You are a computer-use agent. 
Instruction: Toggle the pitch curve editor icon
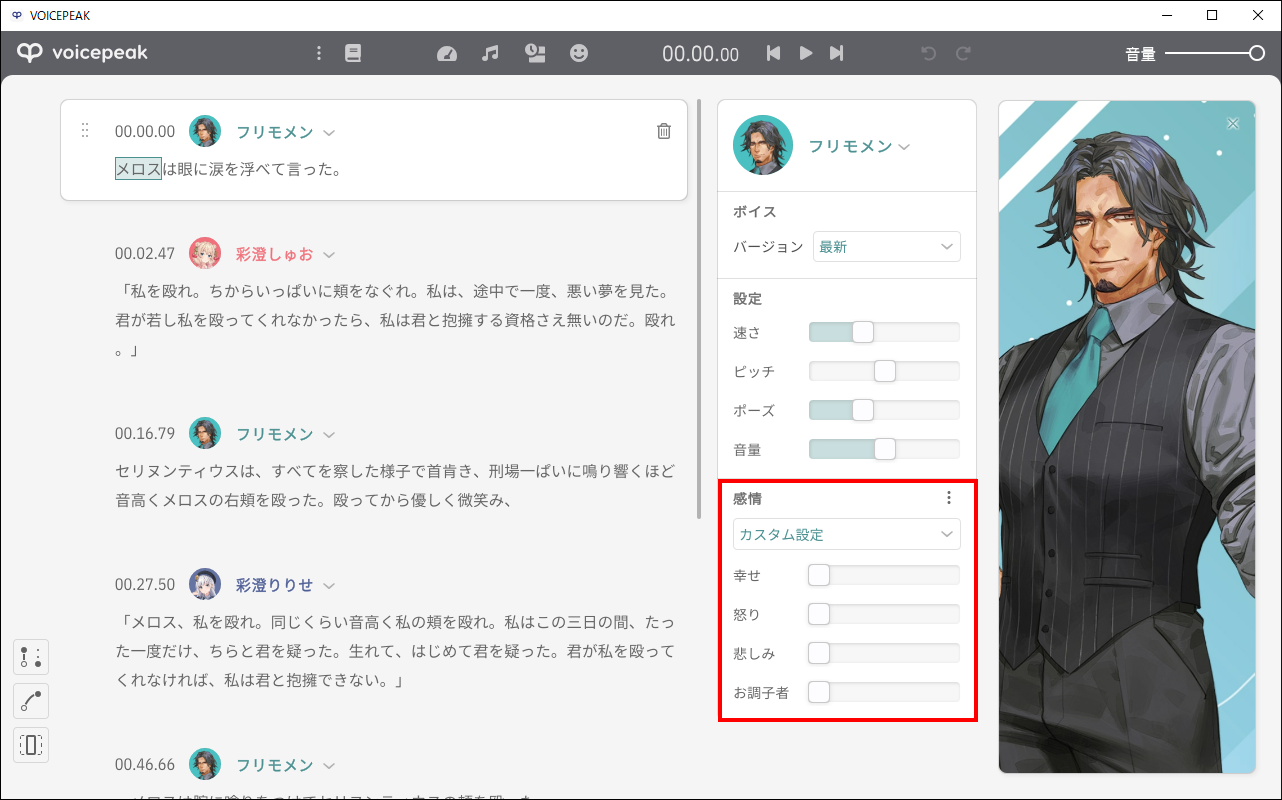pyautogui.click(x=31, y=701)
